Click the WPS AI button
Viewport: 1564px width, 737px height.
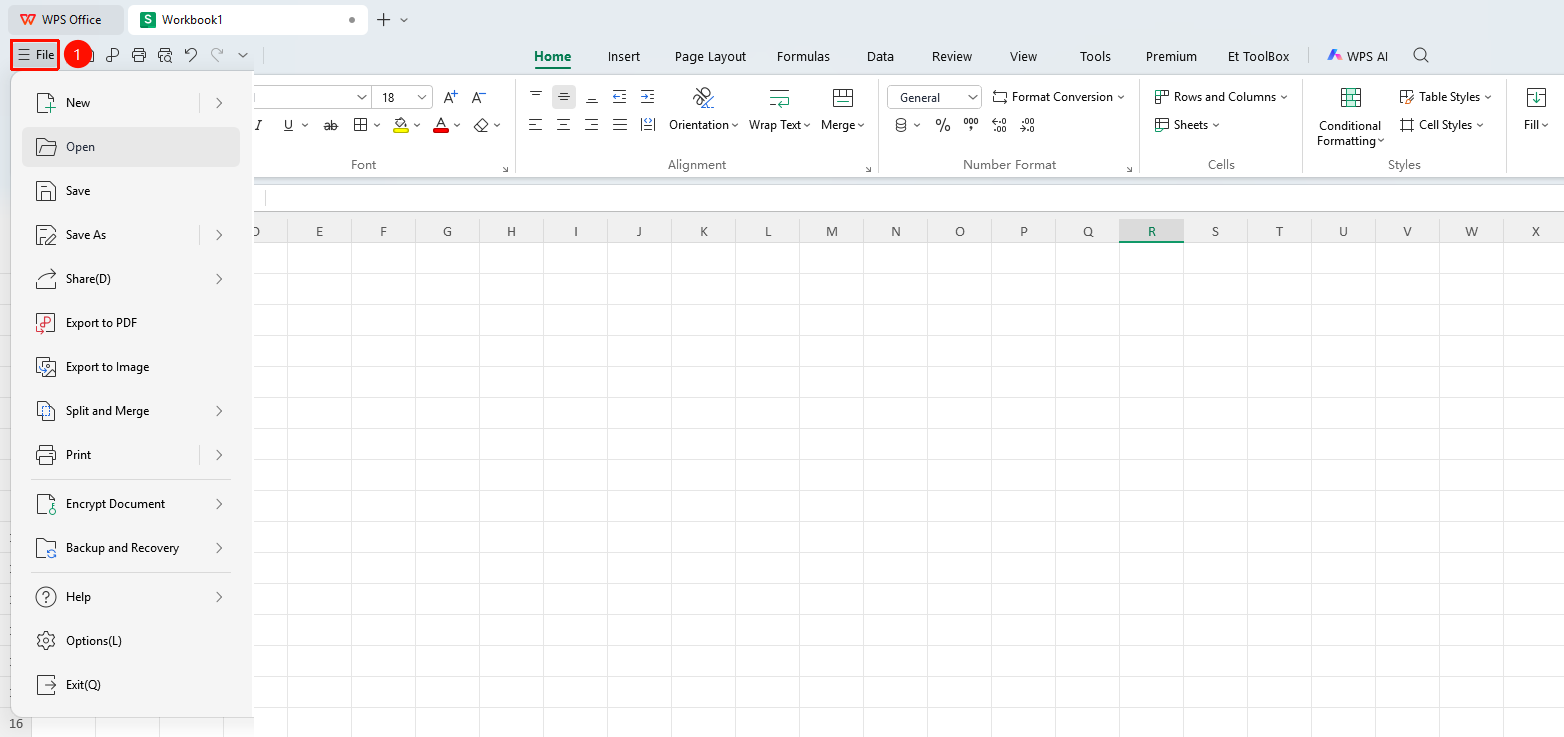[1357, 56]
